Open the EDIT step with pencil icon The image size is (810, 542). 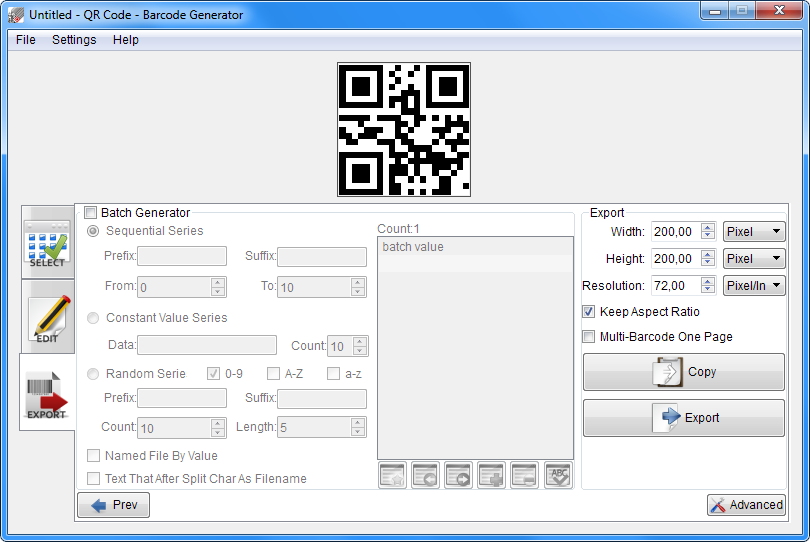click(48, 317)
